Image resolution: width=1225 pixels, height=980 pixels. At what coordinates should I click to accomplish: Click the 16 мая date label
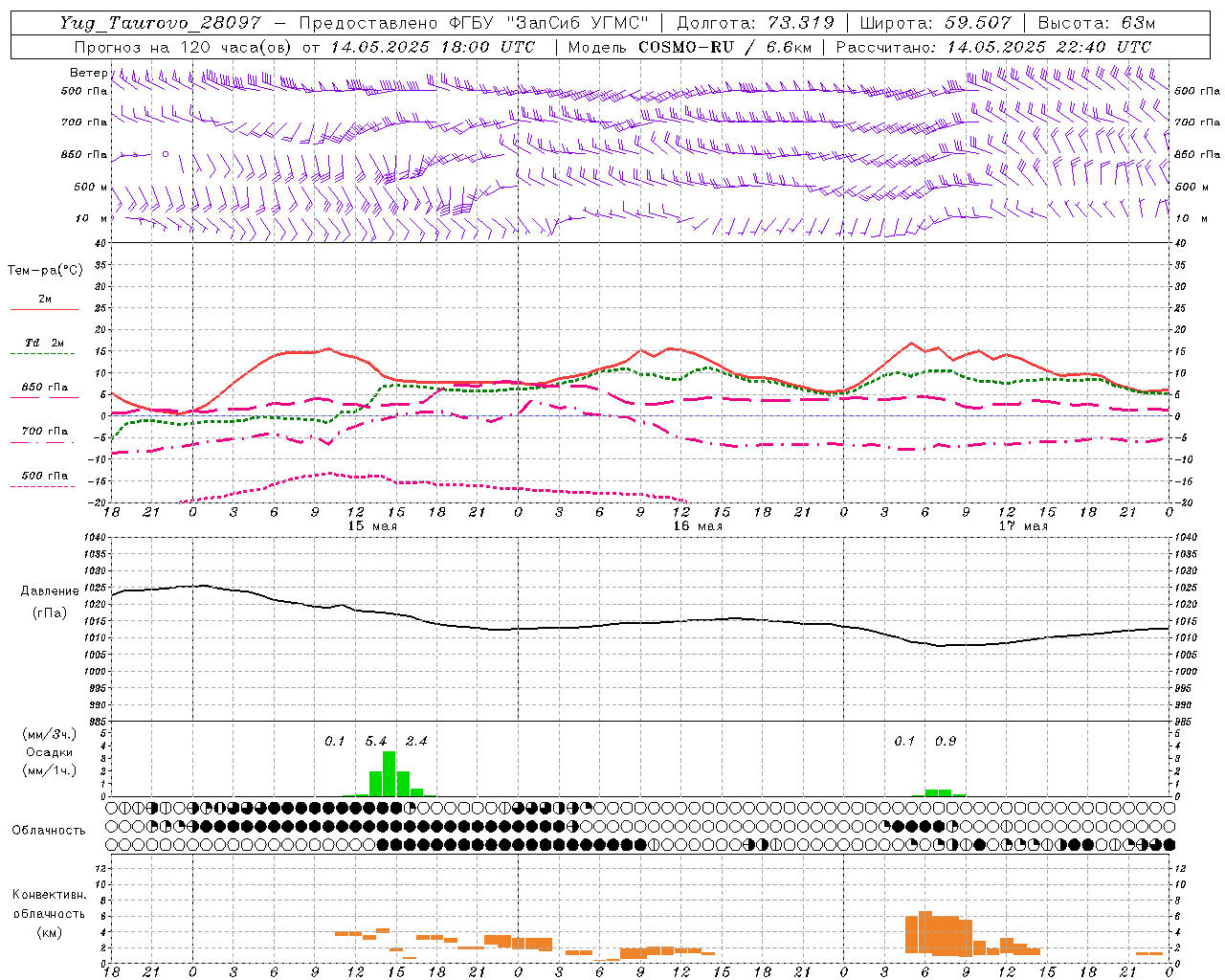click(698, 526)
